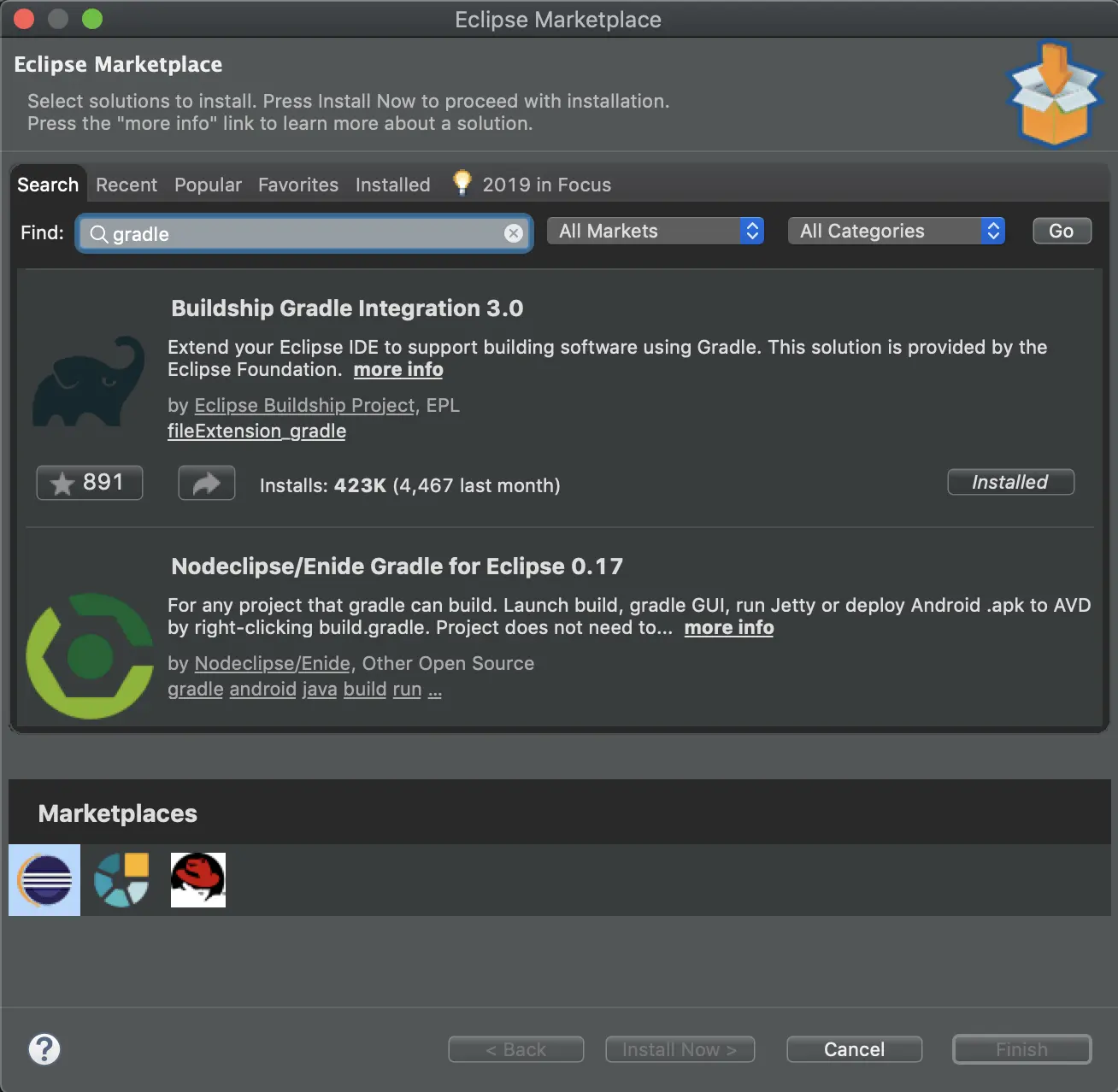Switch to the Popular tab

[208, 185]
